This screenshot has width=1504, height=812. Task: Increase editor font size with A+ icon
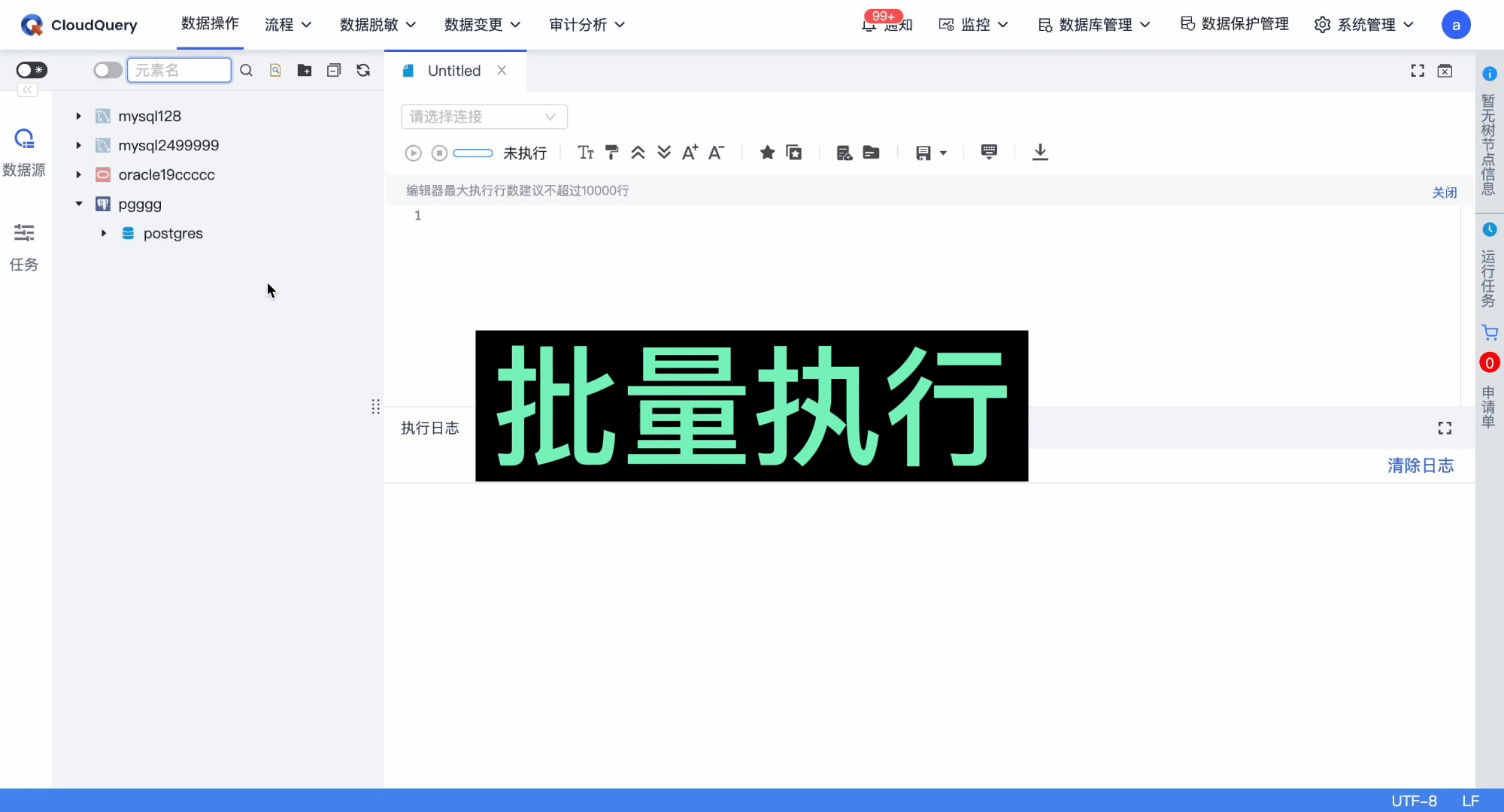click(689, 152)
